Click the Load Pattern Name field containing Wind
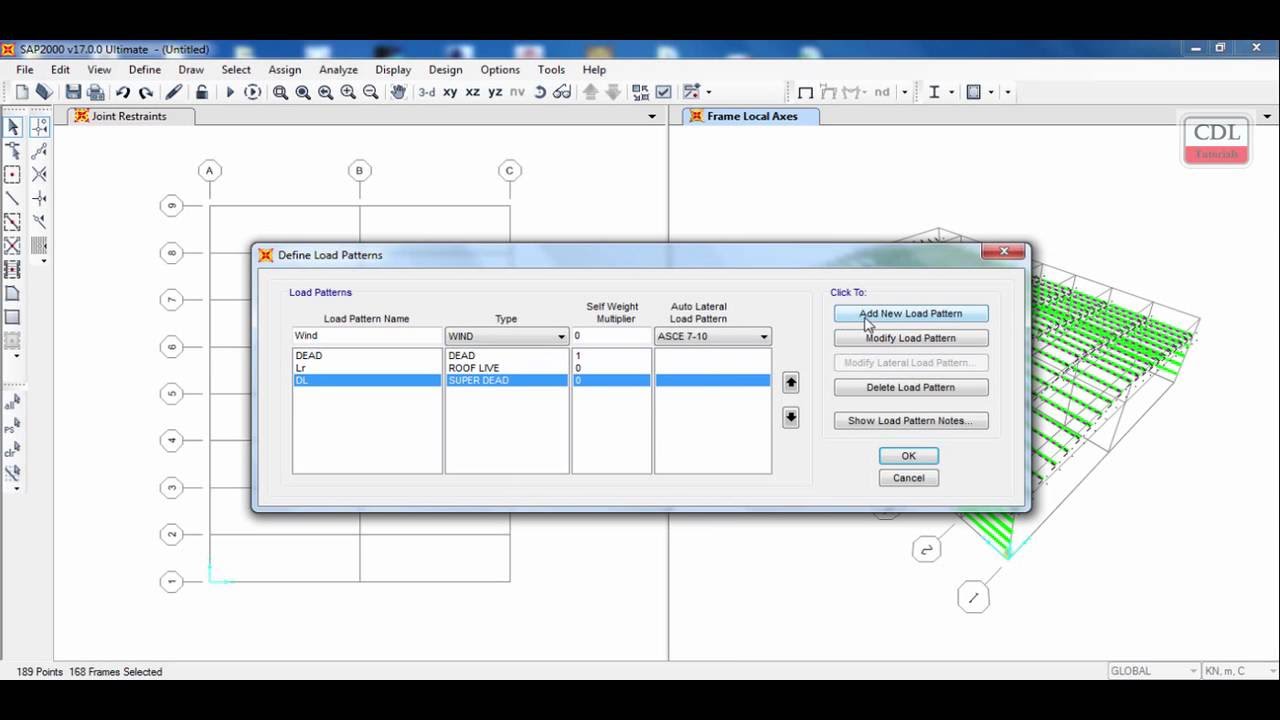This screenshot has height=720, width=1280. pyautogui.click(x=367, y=336)
